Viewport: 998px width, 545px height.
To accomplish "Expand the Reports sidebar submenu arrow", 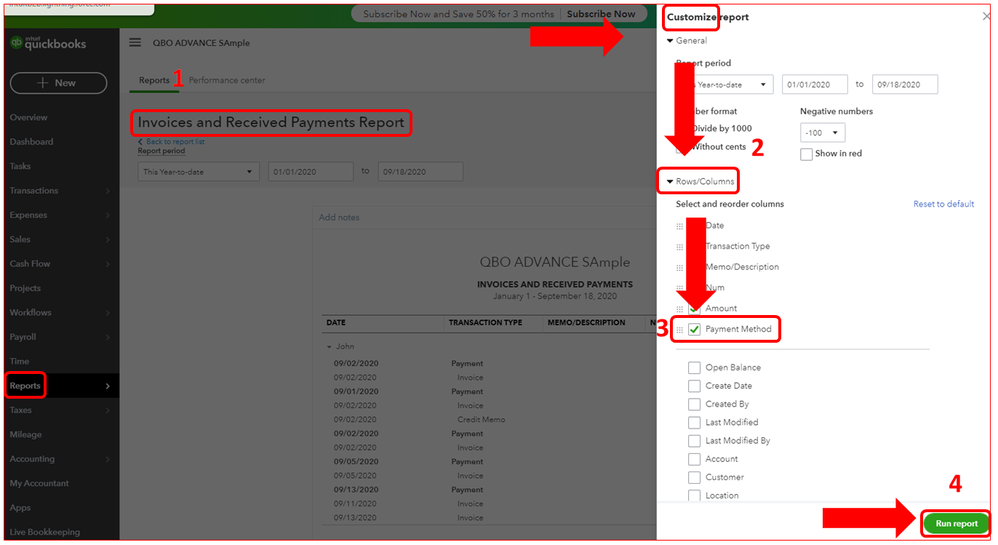I will (x=107, y=386).
